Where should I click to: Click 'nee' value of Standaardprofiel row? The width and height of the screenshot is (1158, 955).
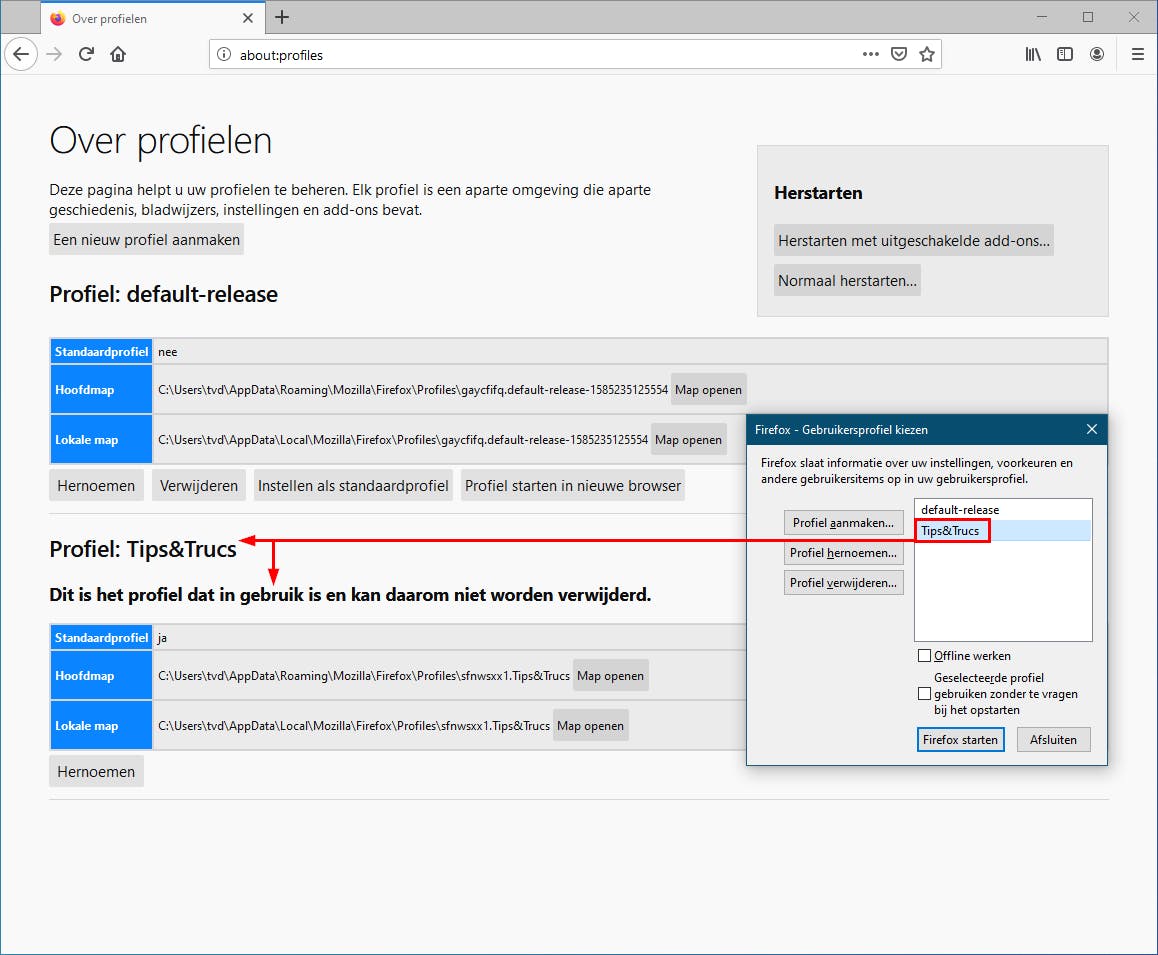(x=168, y=352)
